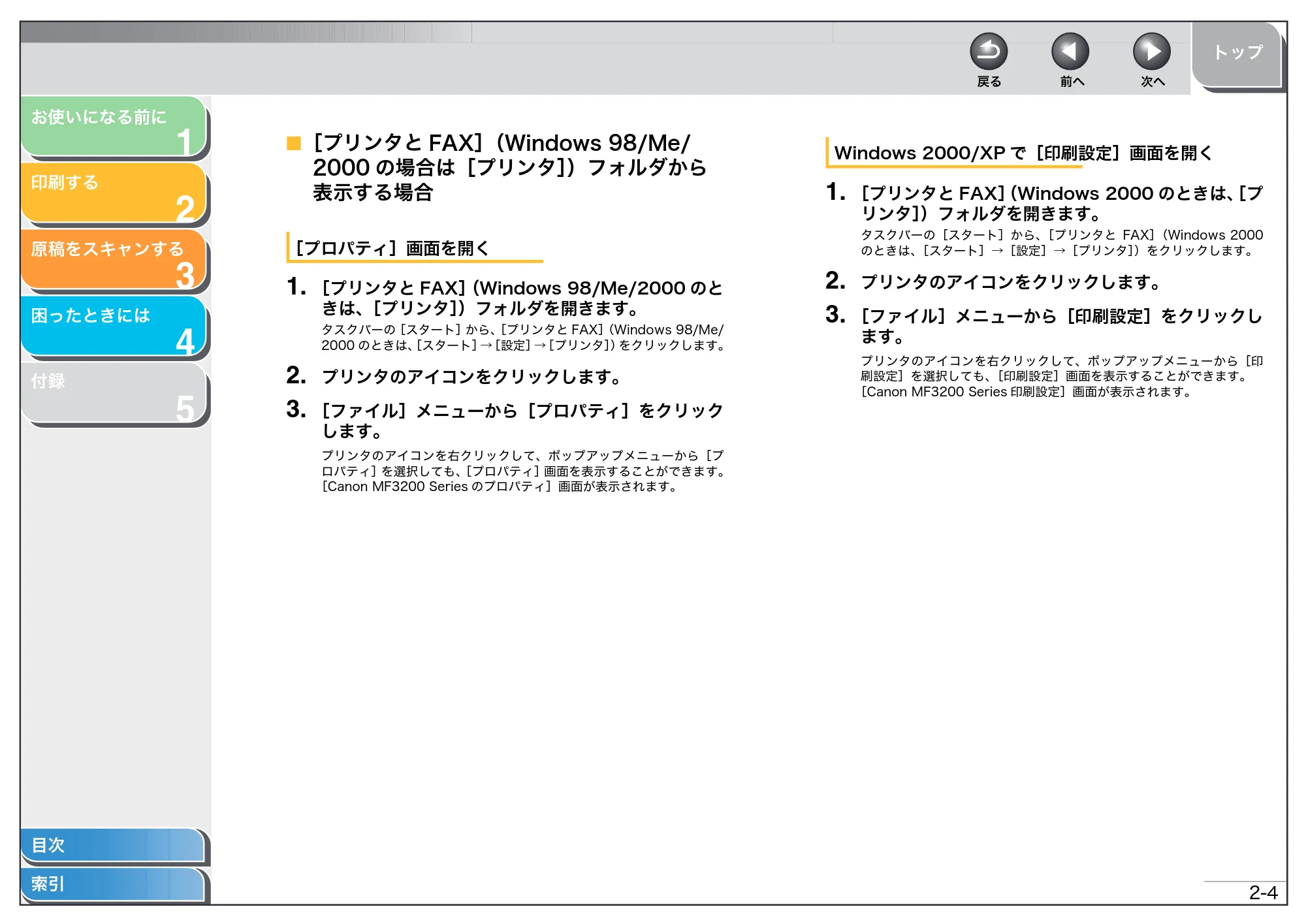This screenshot has width=1306, height=924.
Task: Go to previous page with 前へ icon
Action: (x=1070, y=52)
